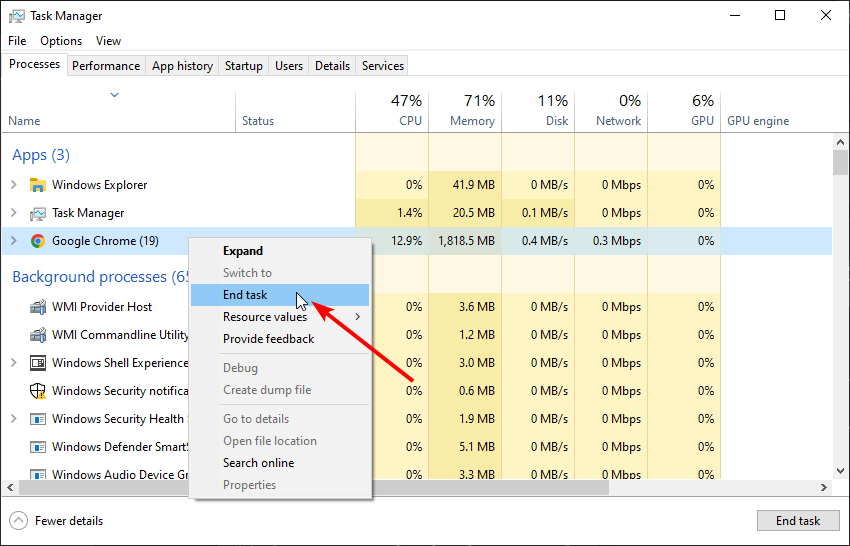850x546 pixels.
Task: Open the File menu
Action: 17,41
